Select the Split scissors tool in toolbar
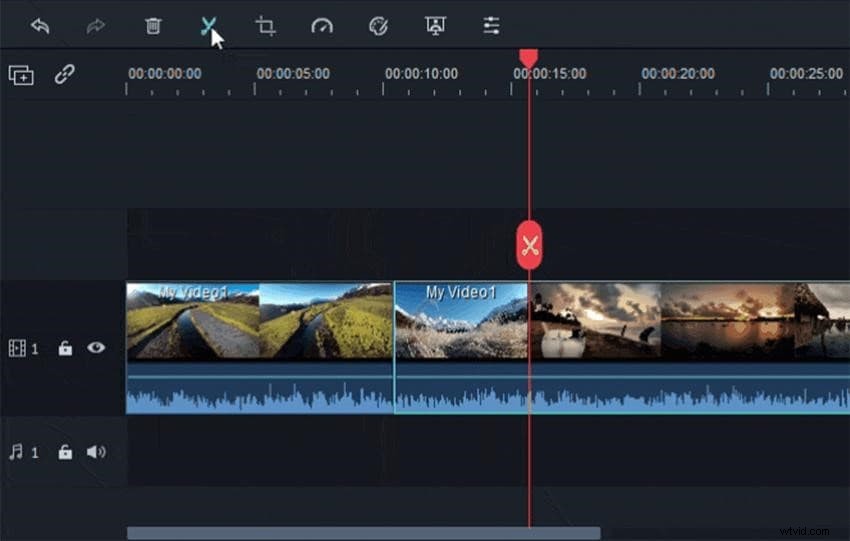850x541 pixels. click(209, 25)
